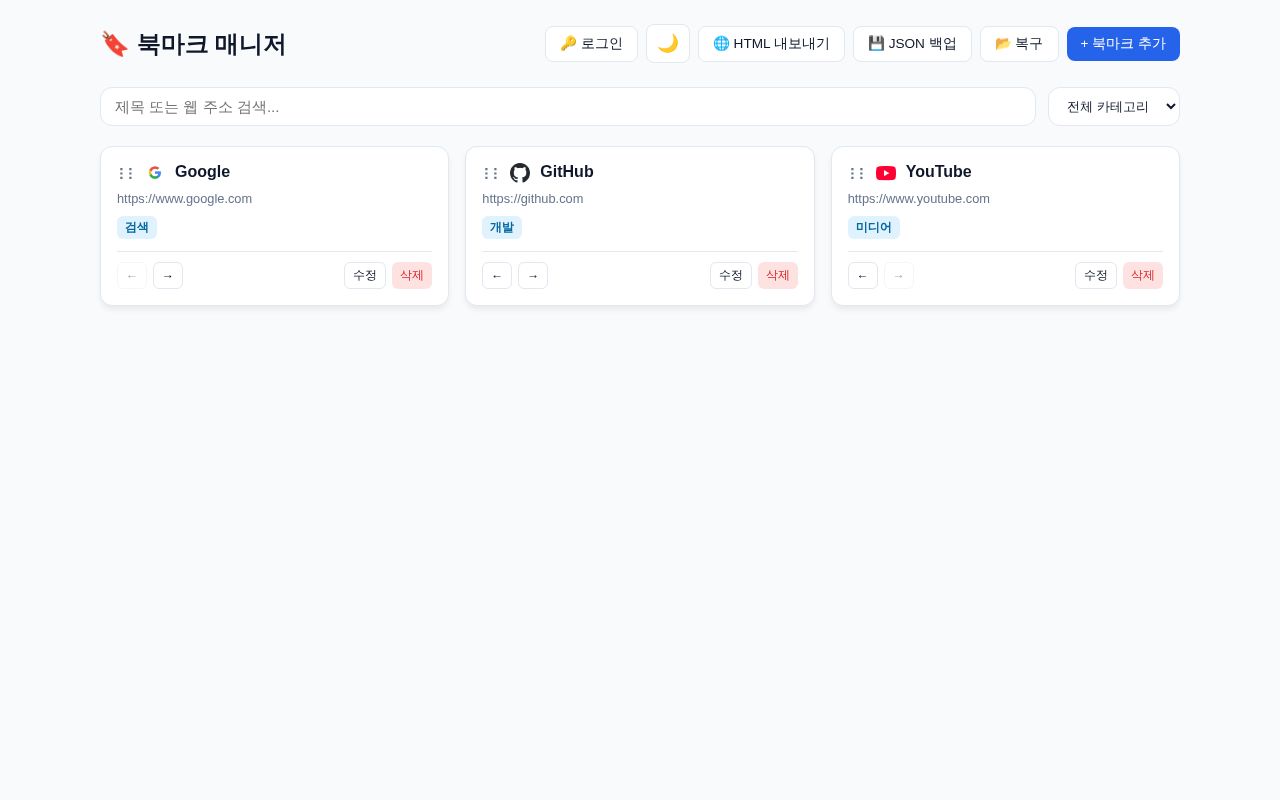Edit the YouTube bookmark with 수정
This screenshot has height=800, width=1280.
coord(1096,276)
